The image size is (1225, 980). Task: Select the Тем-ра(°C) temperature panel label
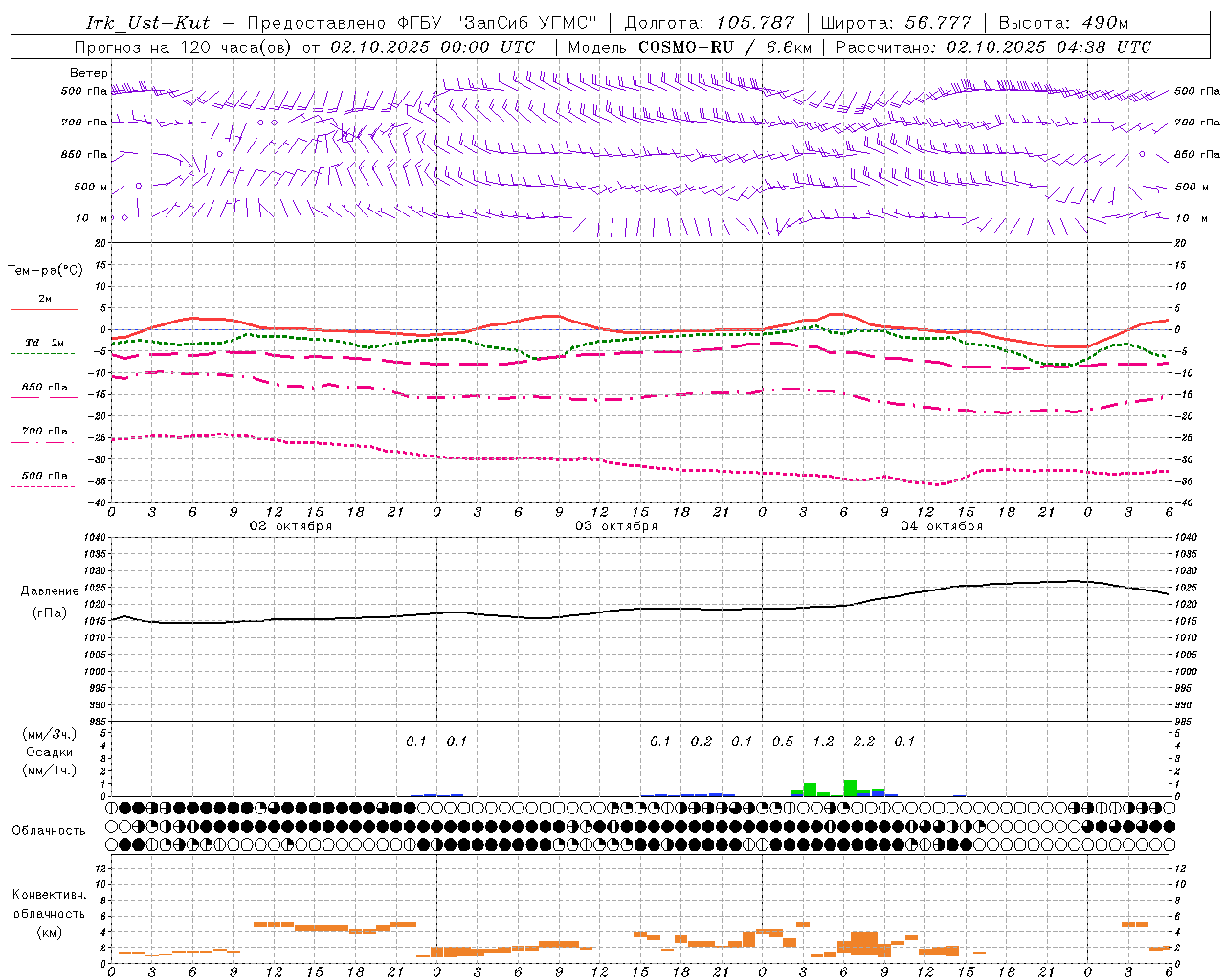point(45,271)
